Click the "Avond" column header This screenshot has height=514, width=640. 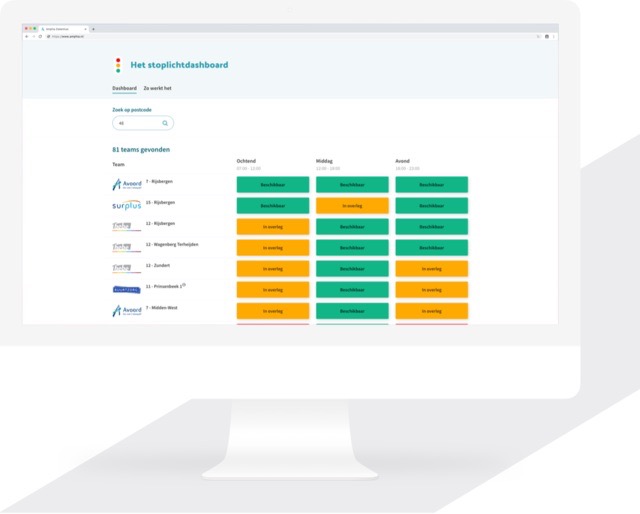tap(402, 161)
